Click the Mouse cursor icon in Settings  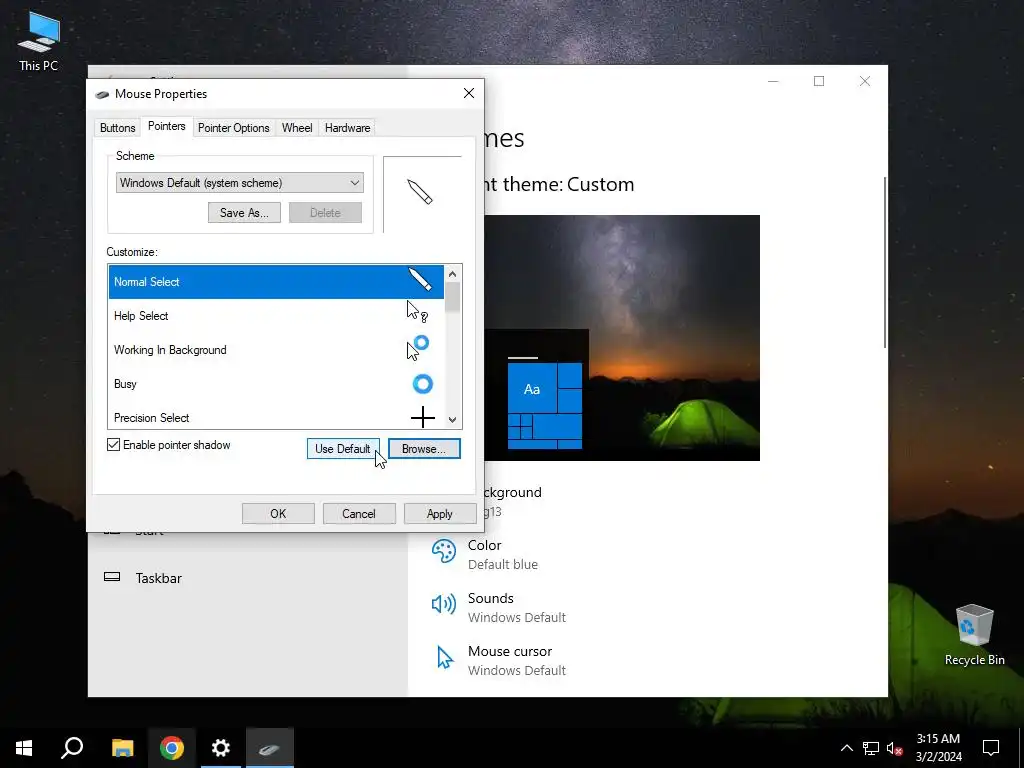click(x=445, y=658)
